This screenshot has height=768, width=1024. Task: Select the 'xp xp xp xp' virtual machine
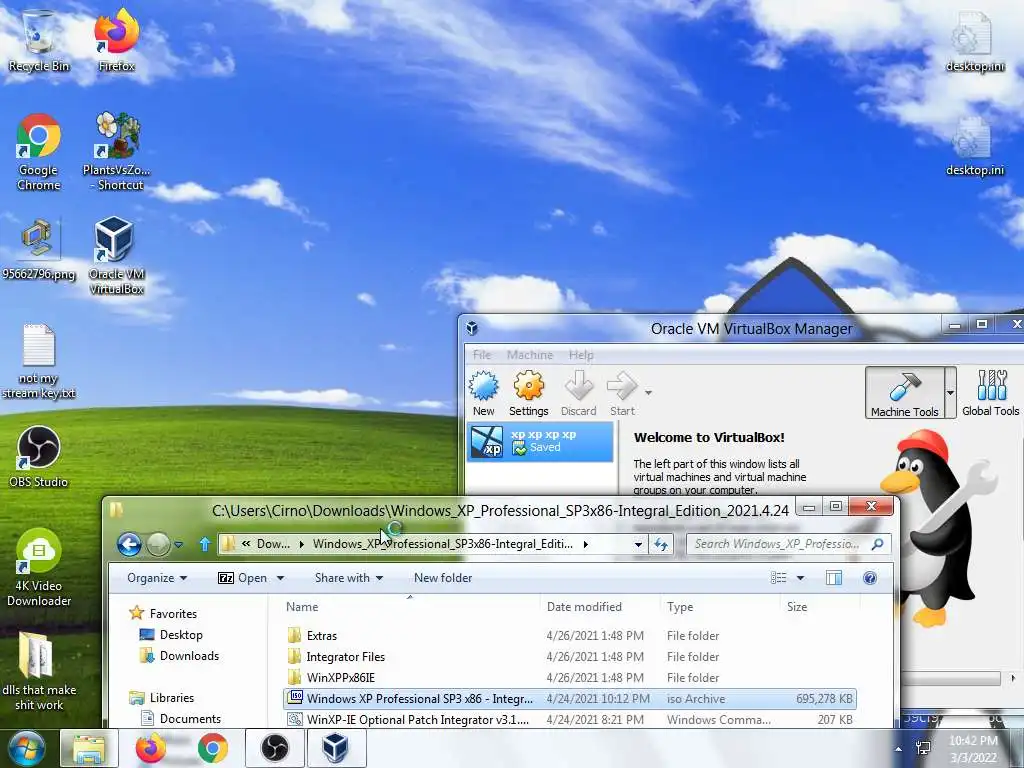[540, 441]
